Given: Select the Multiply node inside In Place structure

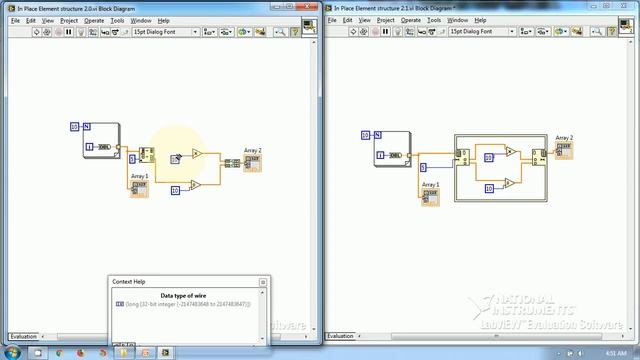Looking at the screenshot, I should 511,152.
